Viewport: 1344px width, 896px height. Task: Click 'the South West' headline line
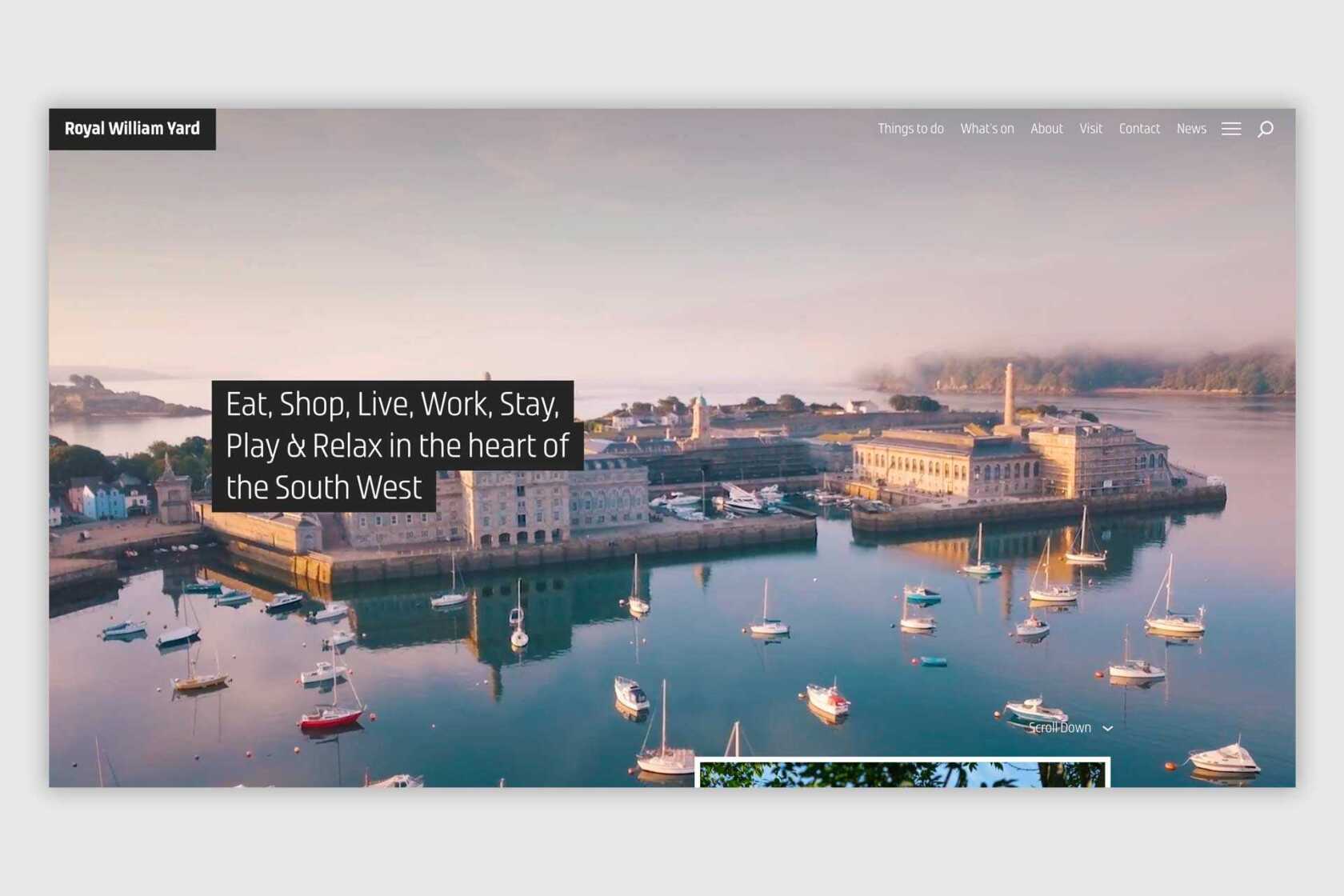(x=323, y=487)
